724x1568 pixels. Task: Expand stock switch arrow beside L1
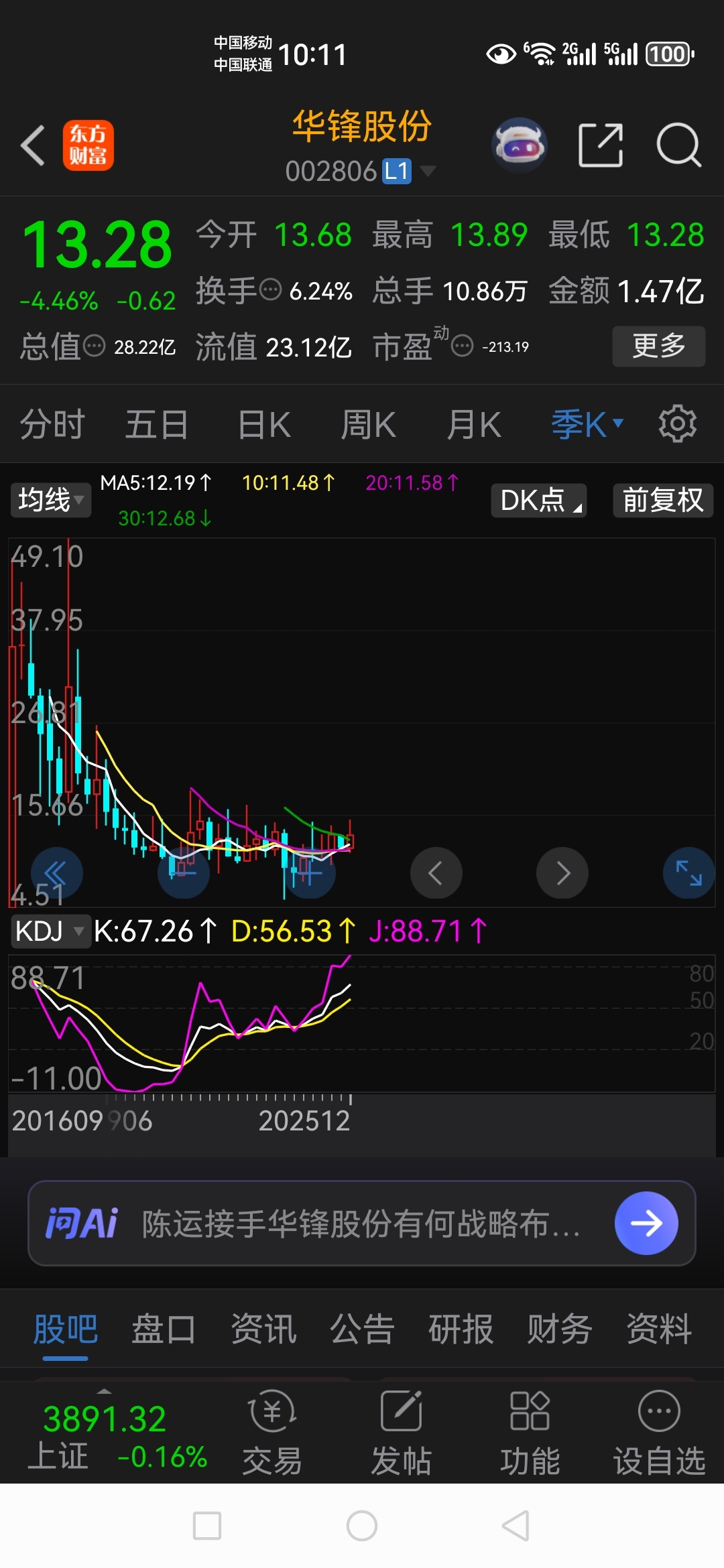(x=428, y=171)
